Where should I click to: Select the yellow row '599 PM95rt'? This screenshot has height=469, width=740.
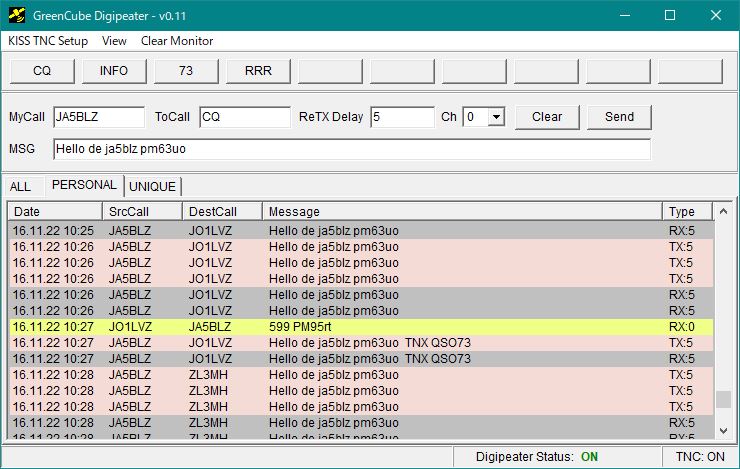361,327
